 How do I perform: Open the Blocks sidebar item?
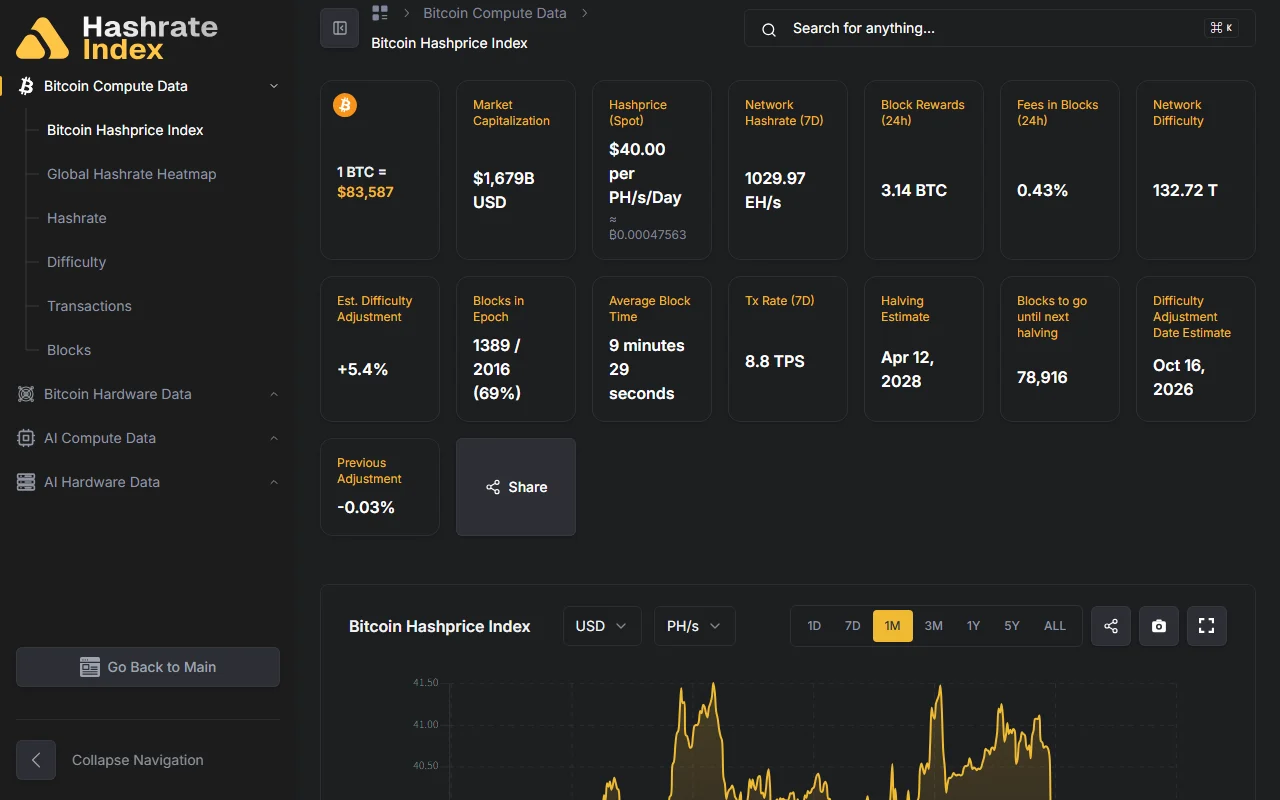click(x=69, y=350)
